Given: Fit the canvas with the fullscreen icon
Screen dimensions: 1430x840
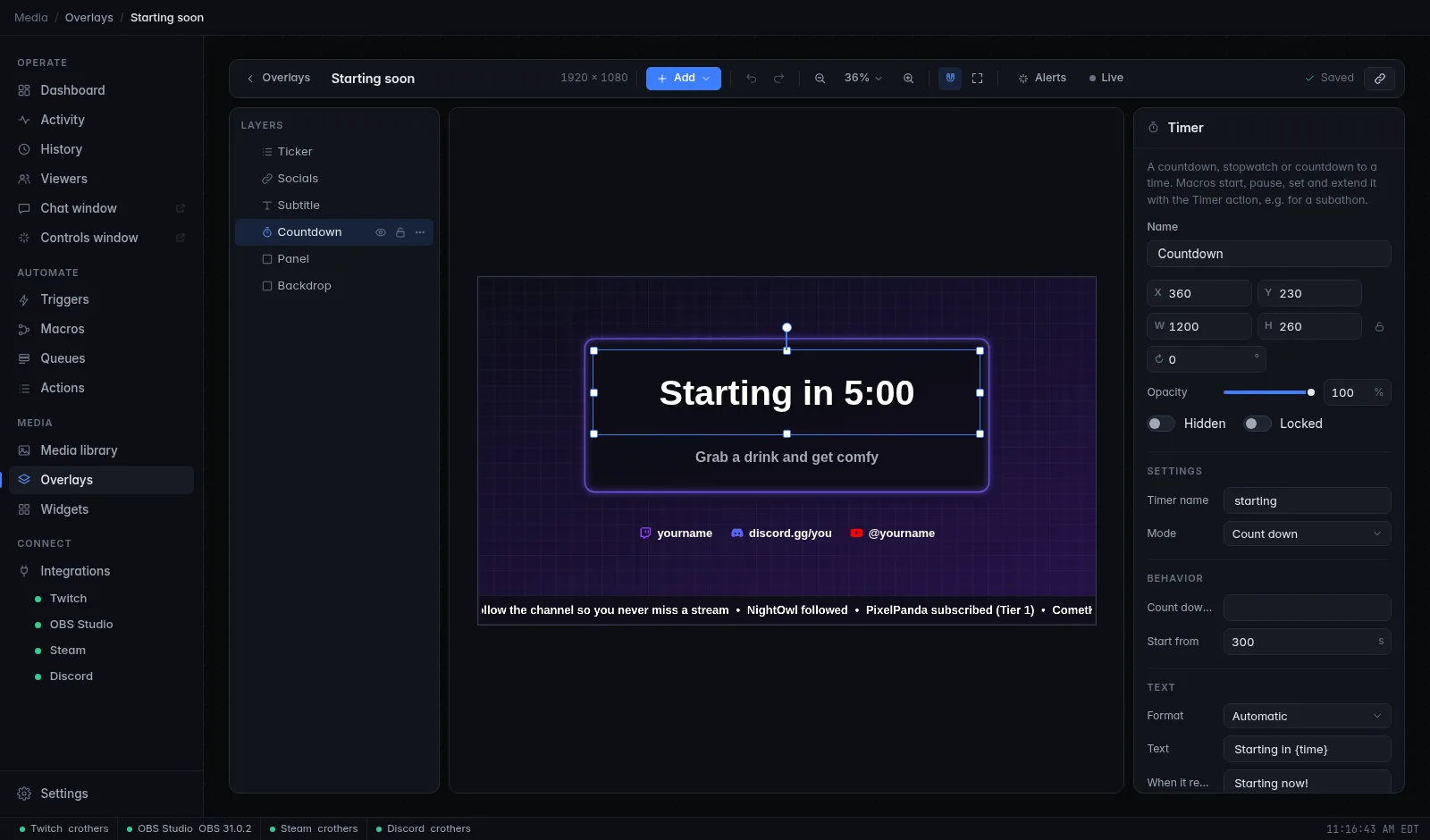Looking at the screenshot, I should pyautogui.click(x=977, y=79).
